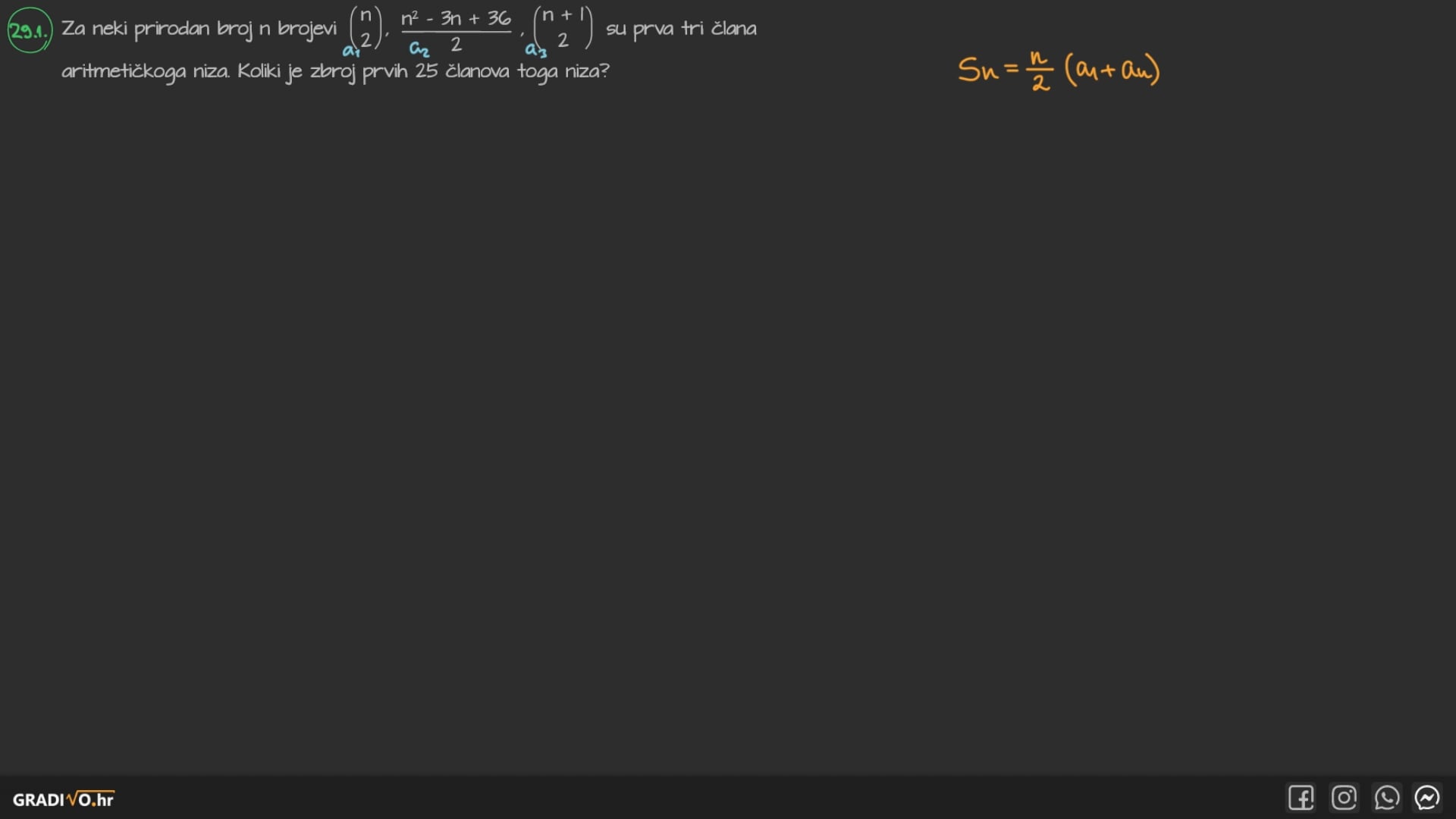Click the blue a1 label

pos(350,51)
